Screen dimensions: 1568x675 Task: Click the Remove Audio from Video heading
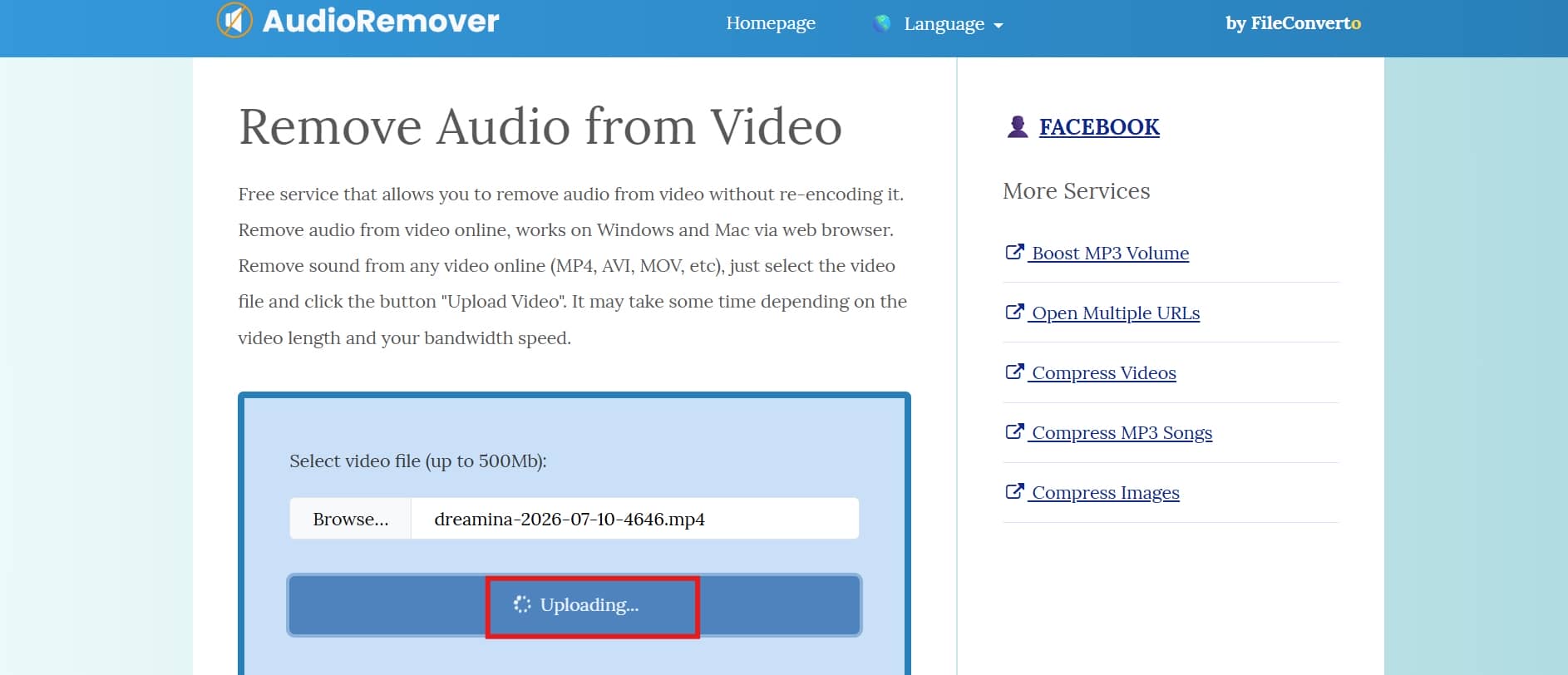click(540, 126)
